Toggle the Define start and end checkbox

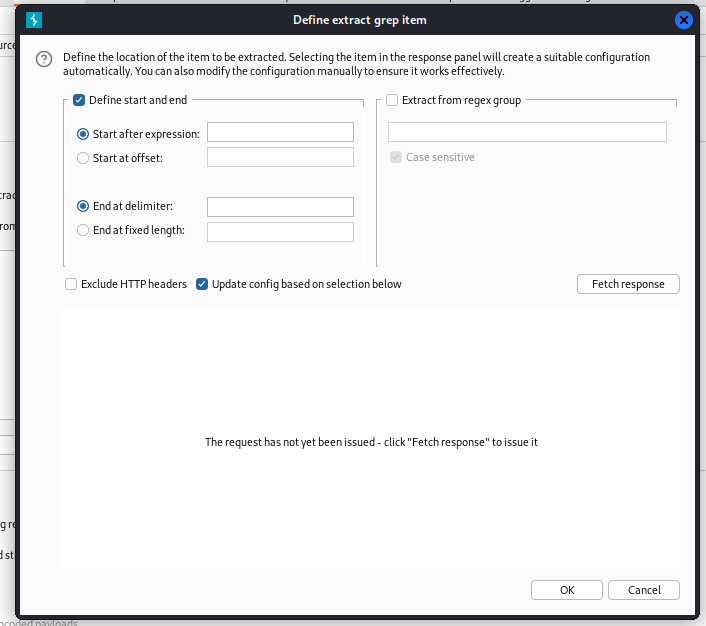tap(79, 100)
